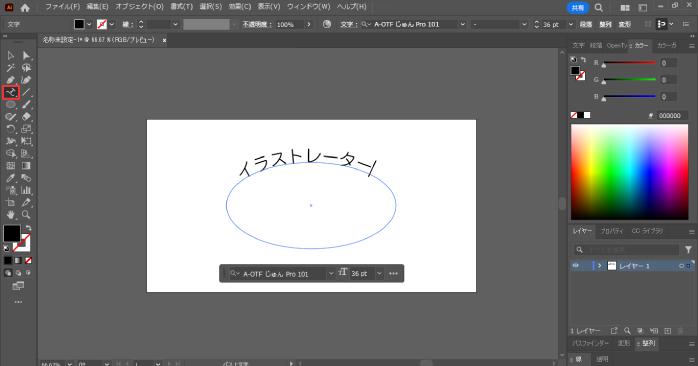698x366 pixels.
Task: Select the Rotate tool
Action: pos(11,129)
